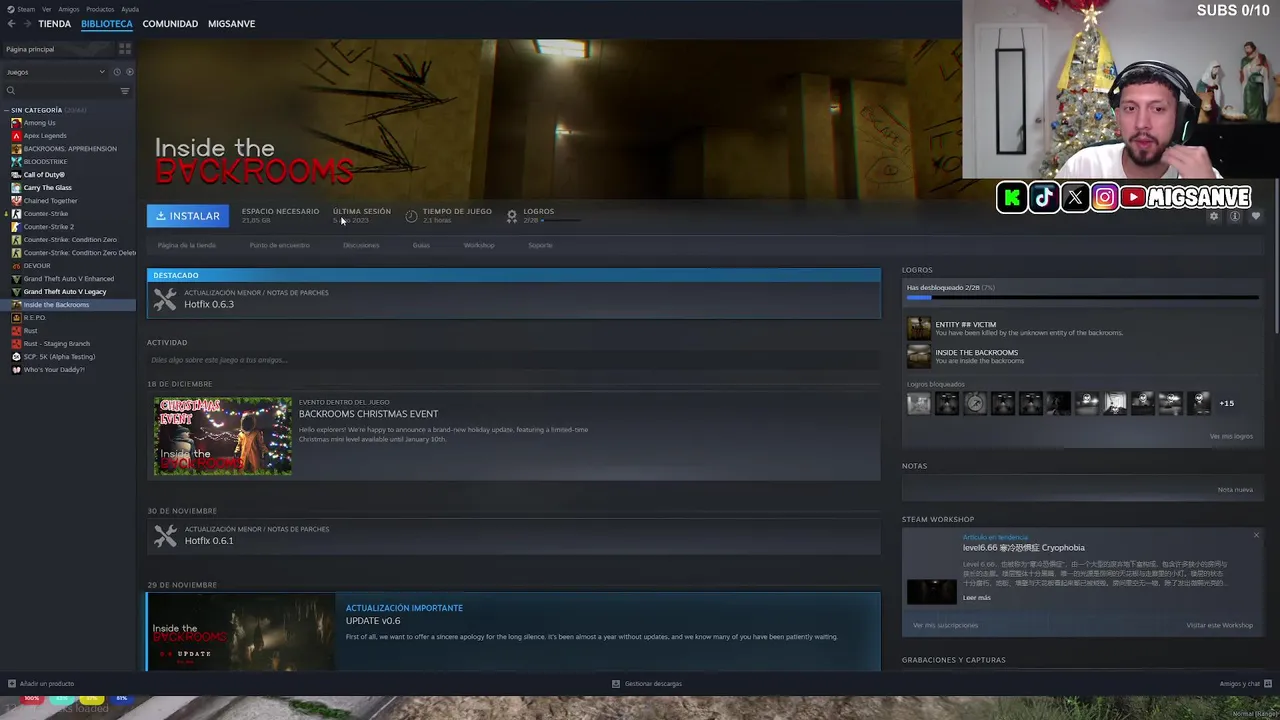Click Leer más in Workshop article

[977, 598]
